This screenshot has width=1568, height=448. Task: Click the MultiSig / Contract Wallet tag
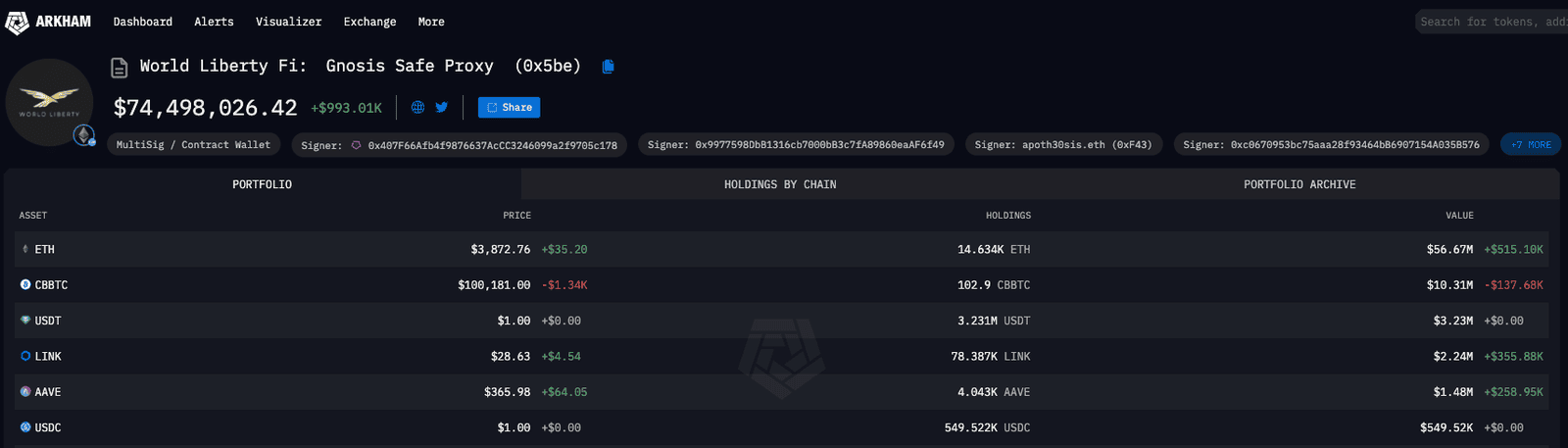(193, 145)
